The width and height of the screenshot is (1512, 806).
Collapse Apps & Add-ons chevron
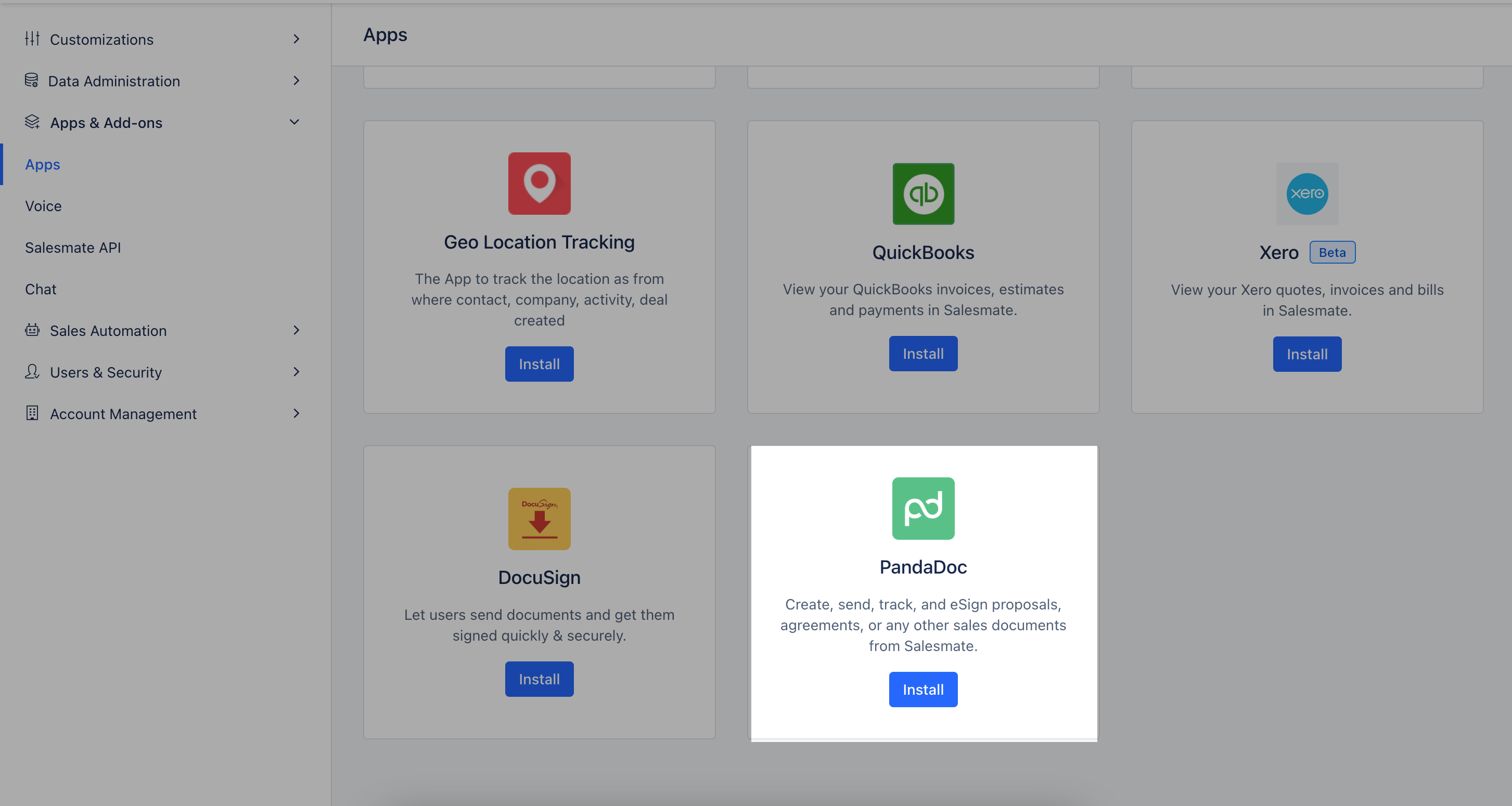(294, 122)
